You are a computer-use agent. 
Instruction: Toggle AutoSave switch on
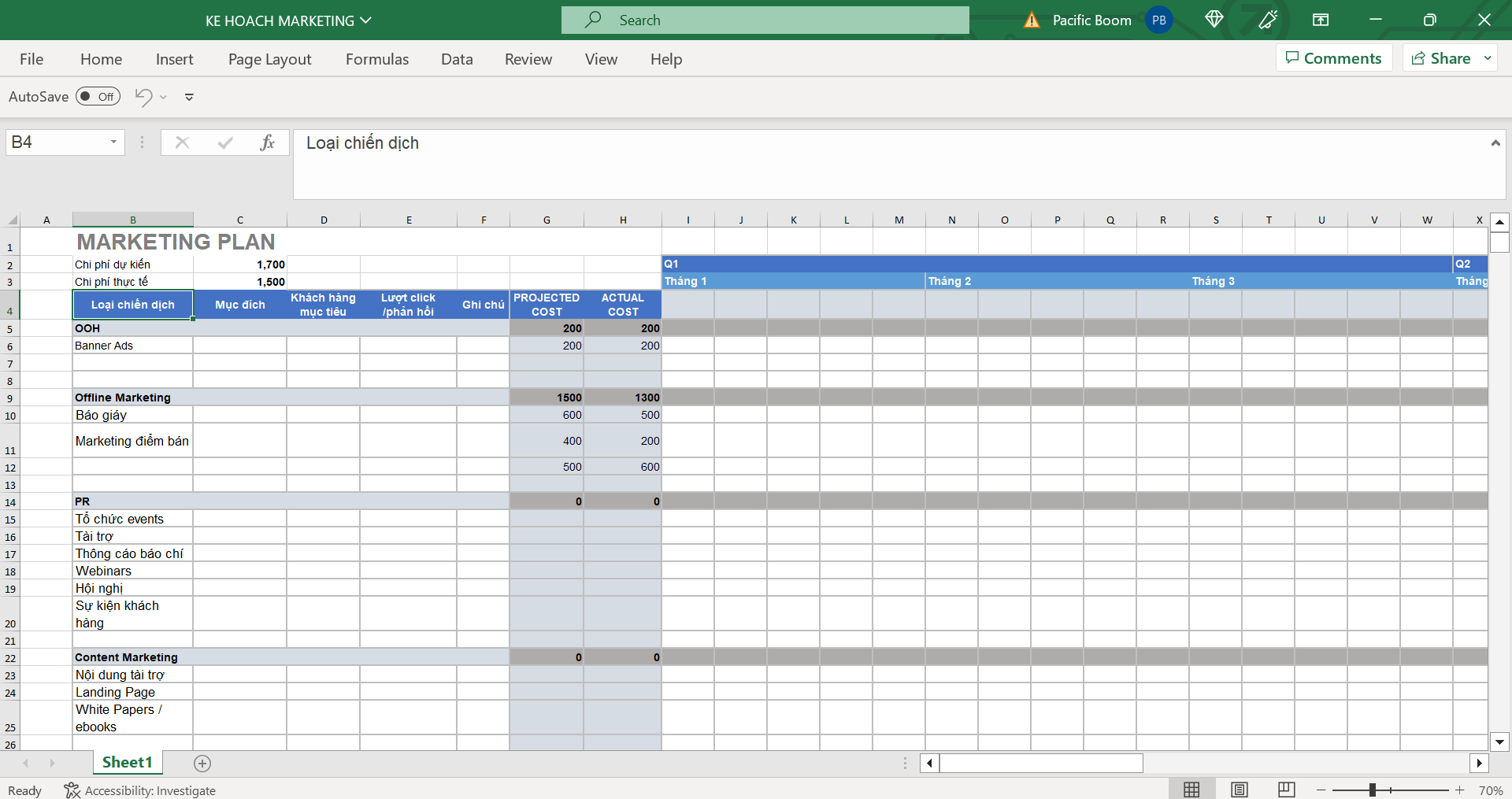pos(98,97)
